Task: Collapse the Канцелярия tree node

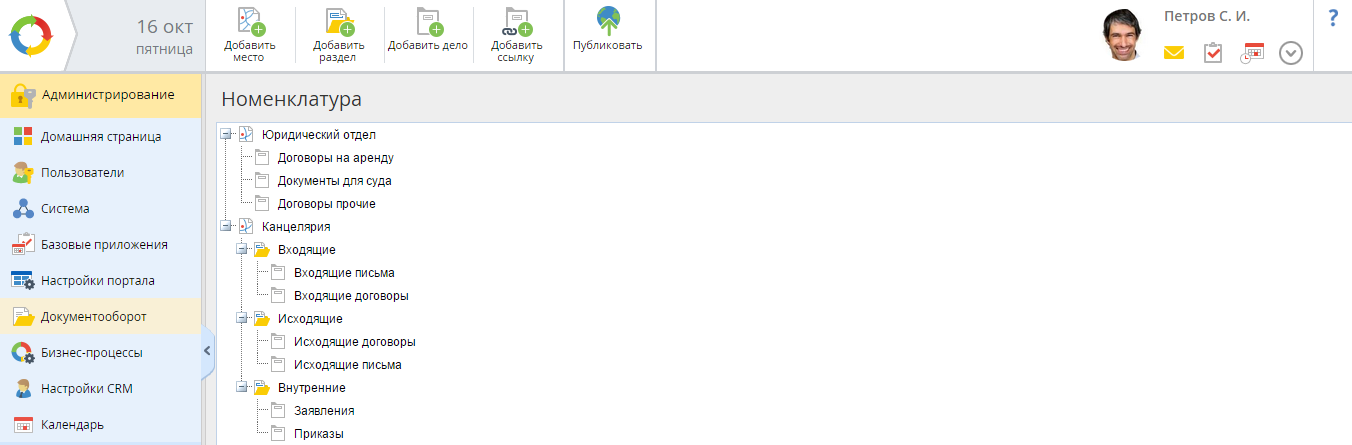Action: pyautogui.click(x=226, y=226)
